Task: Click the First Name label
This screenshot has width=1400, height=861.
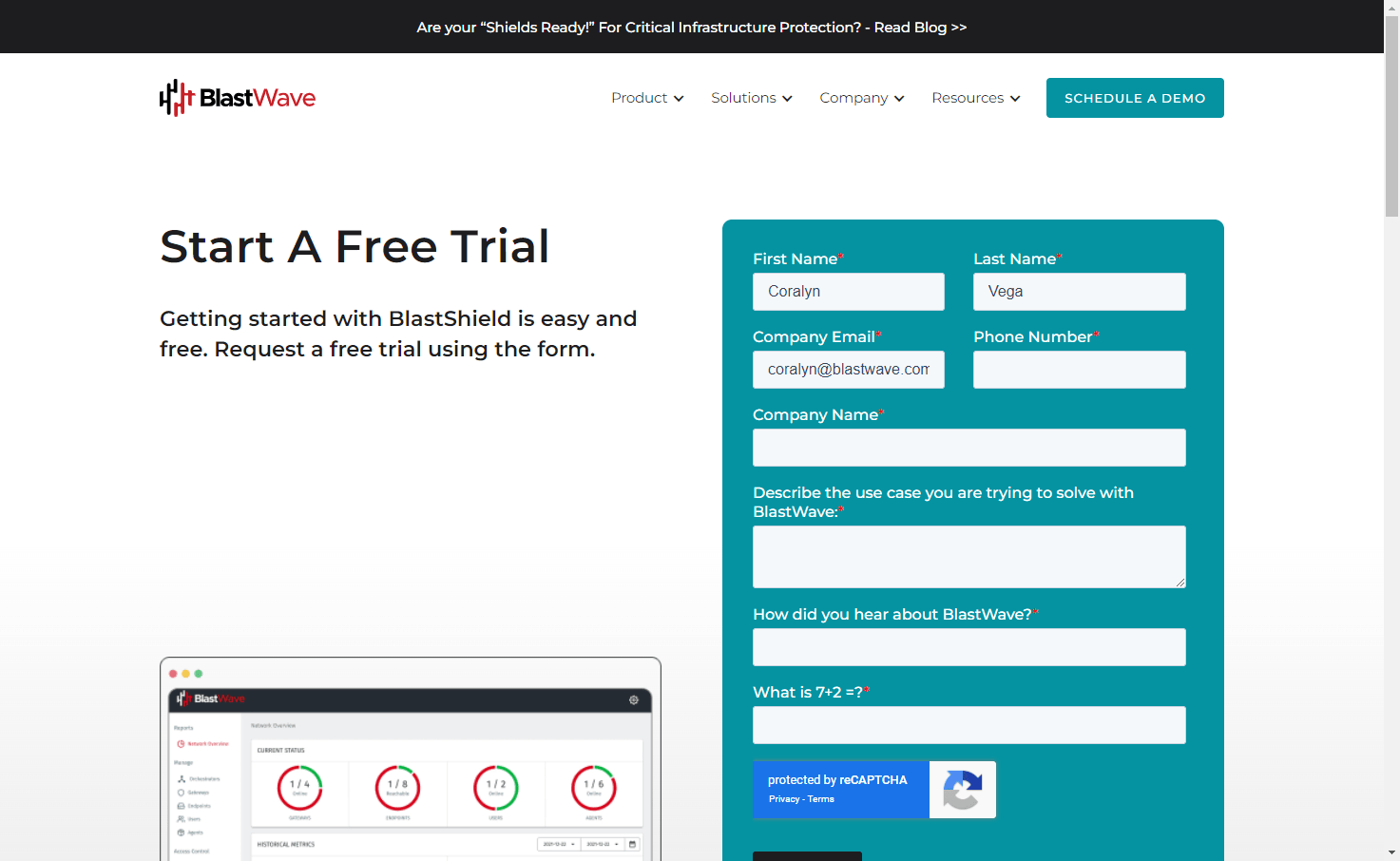Action: (x=796, y=258)
